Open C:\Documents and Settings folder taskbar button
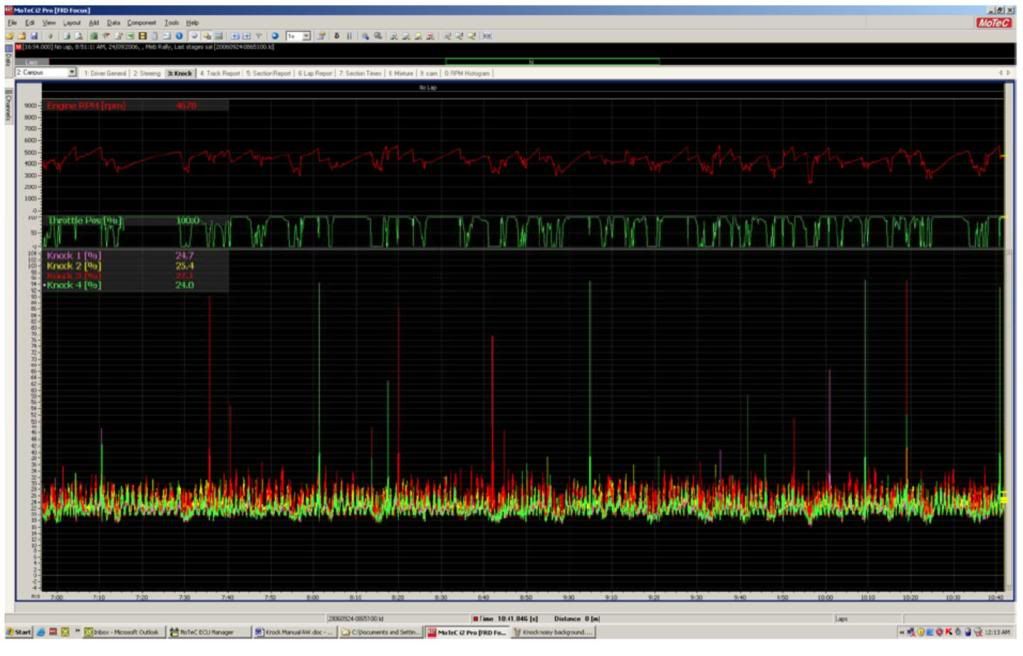The image size is (1023, 656). point(380,633)
